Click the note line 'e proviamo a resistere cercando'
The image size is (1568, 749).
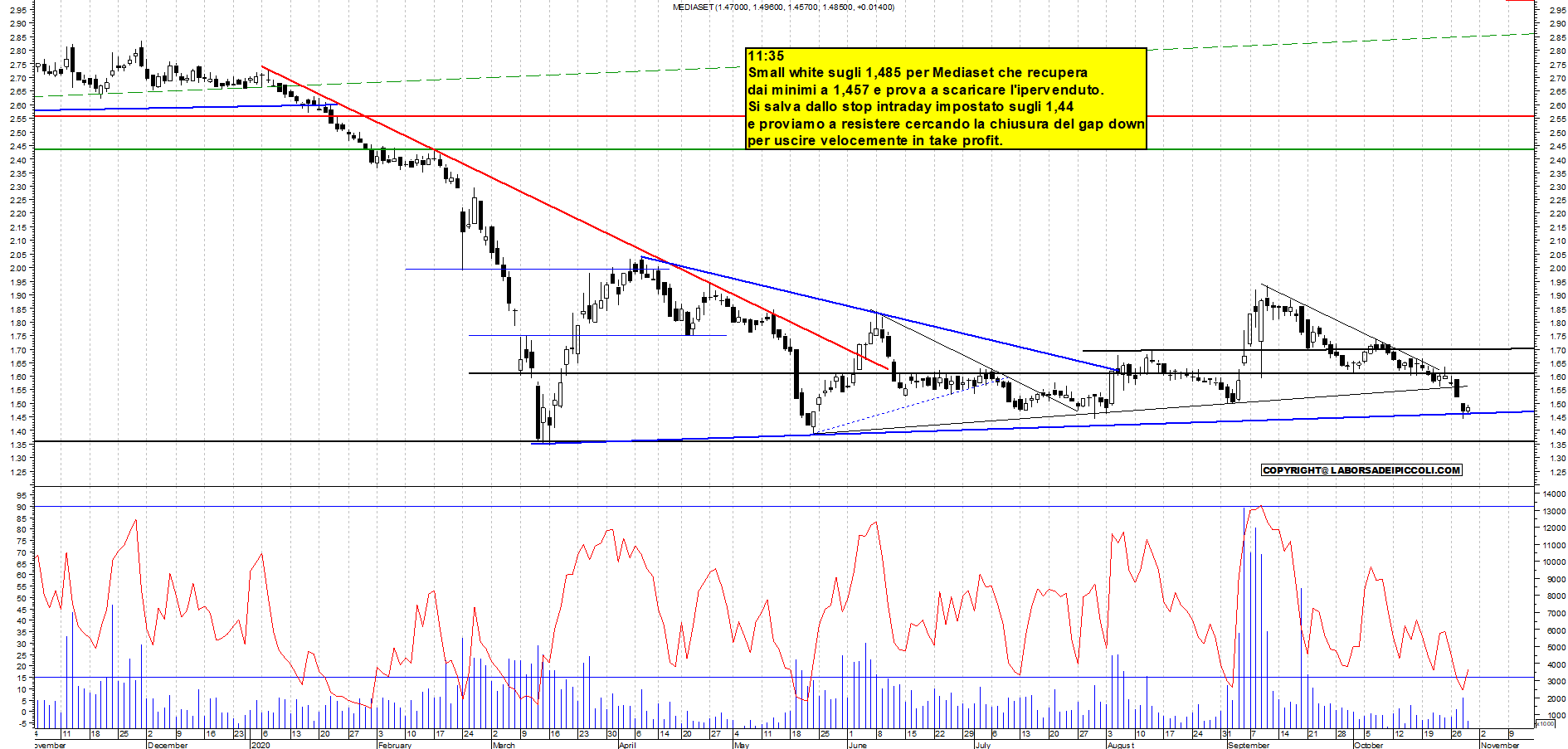946,124
